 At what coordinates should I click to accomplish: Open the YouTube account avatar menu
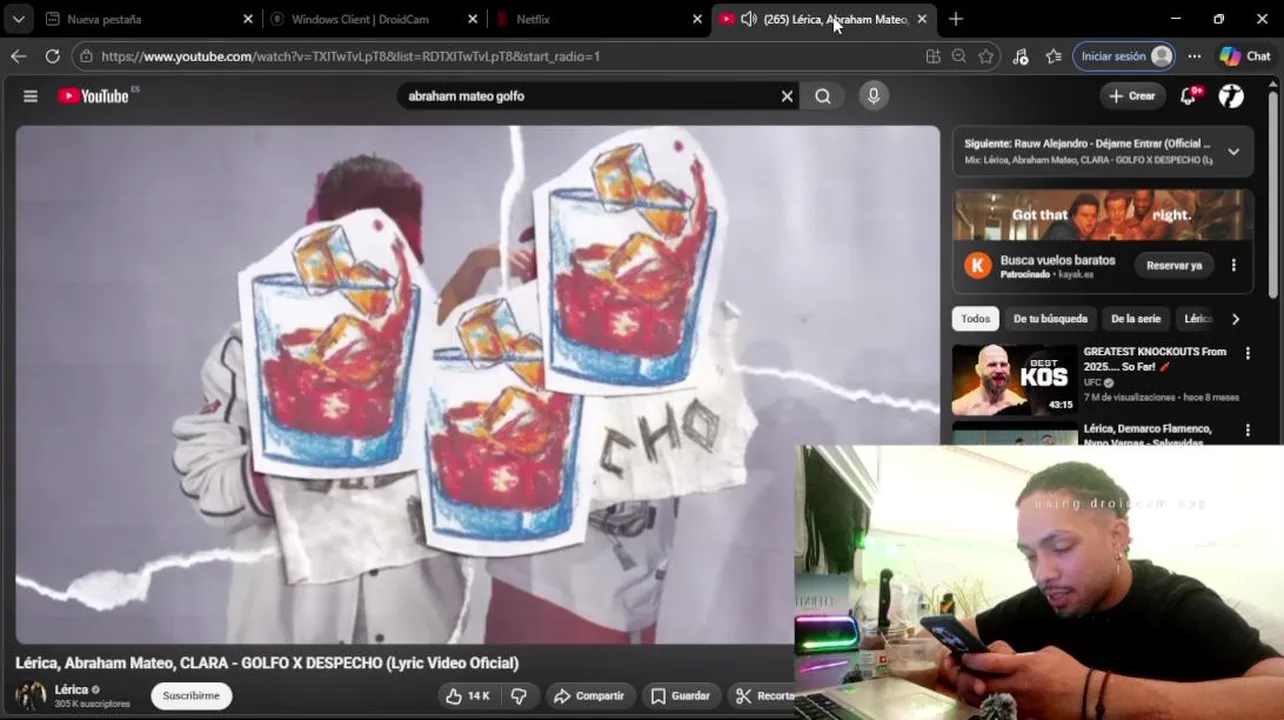click(1231, 96)
